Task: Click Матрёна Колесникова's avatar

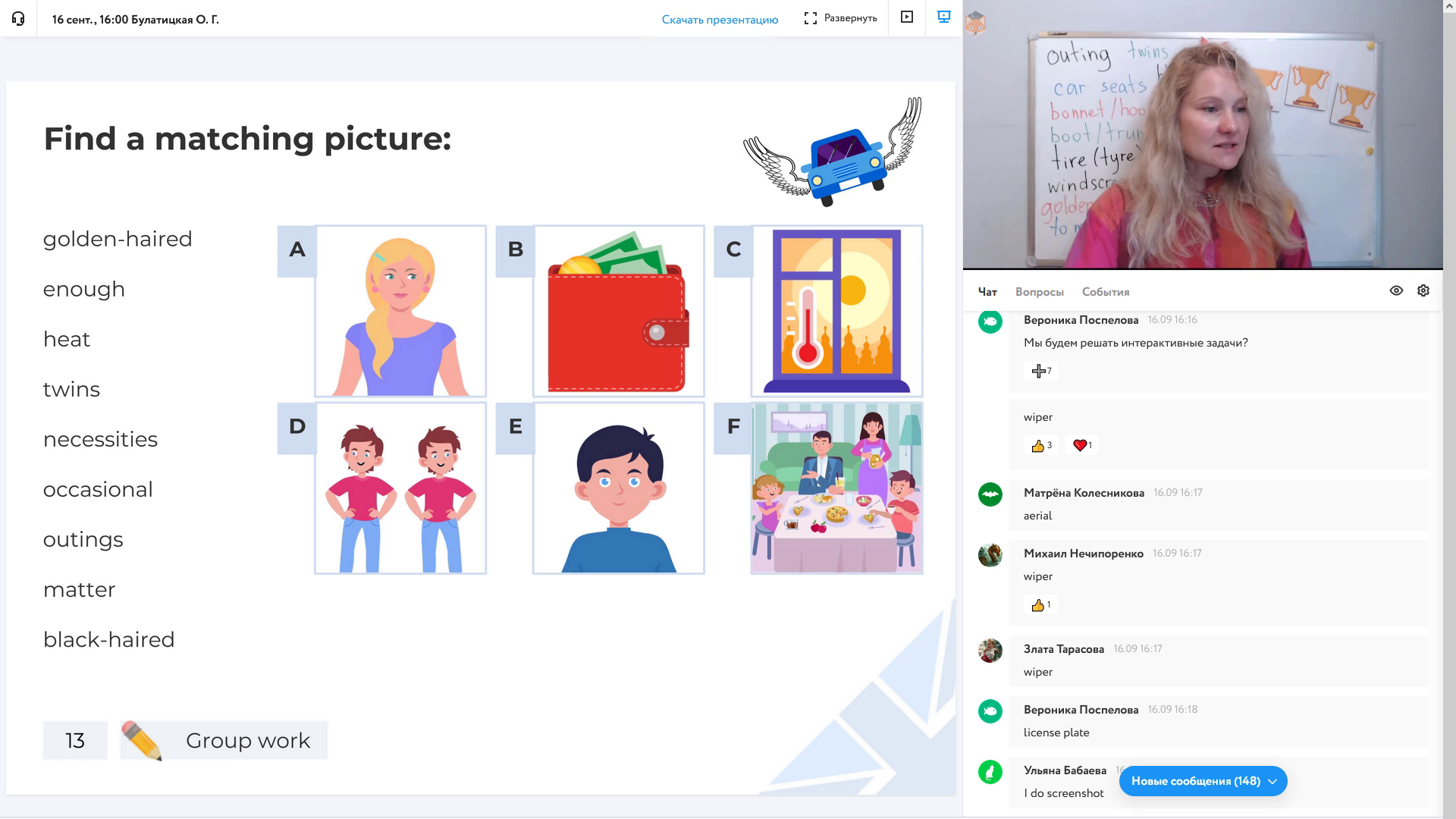Action: 990,494
